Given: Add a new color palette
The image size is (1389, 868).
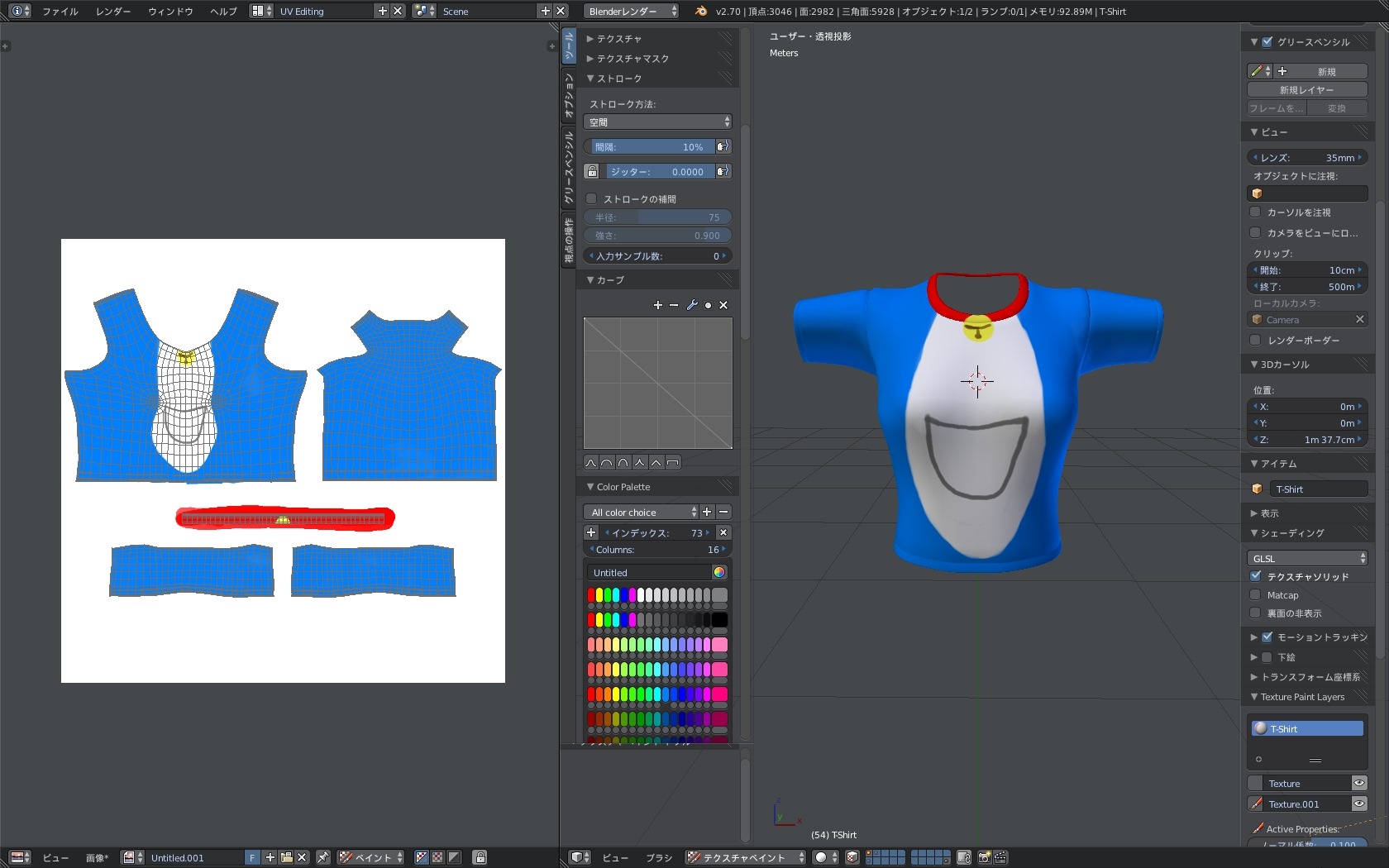Looking at the screenshot, I should 707,513.
